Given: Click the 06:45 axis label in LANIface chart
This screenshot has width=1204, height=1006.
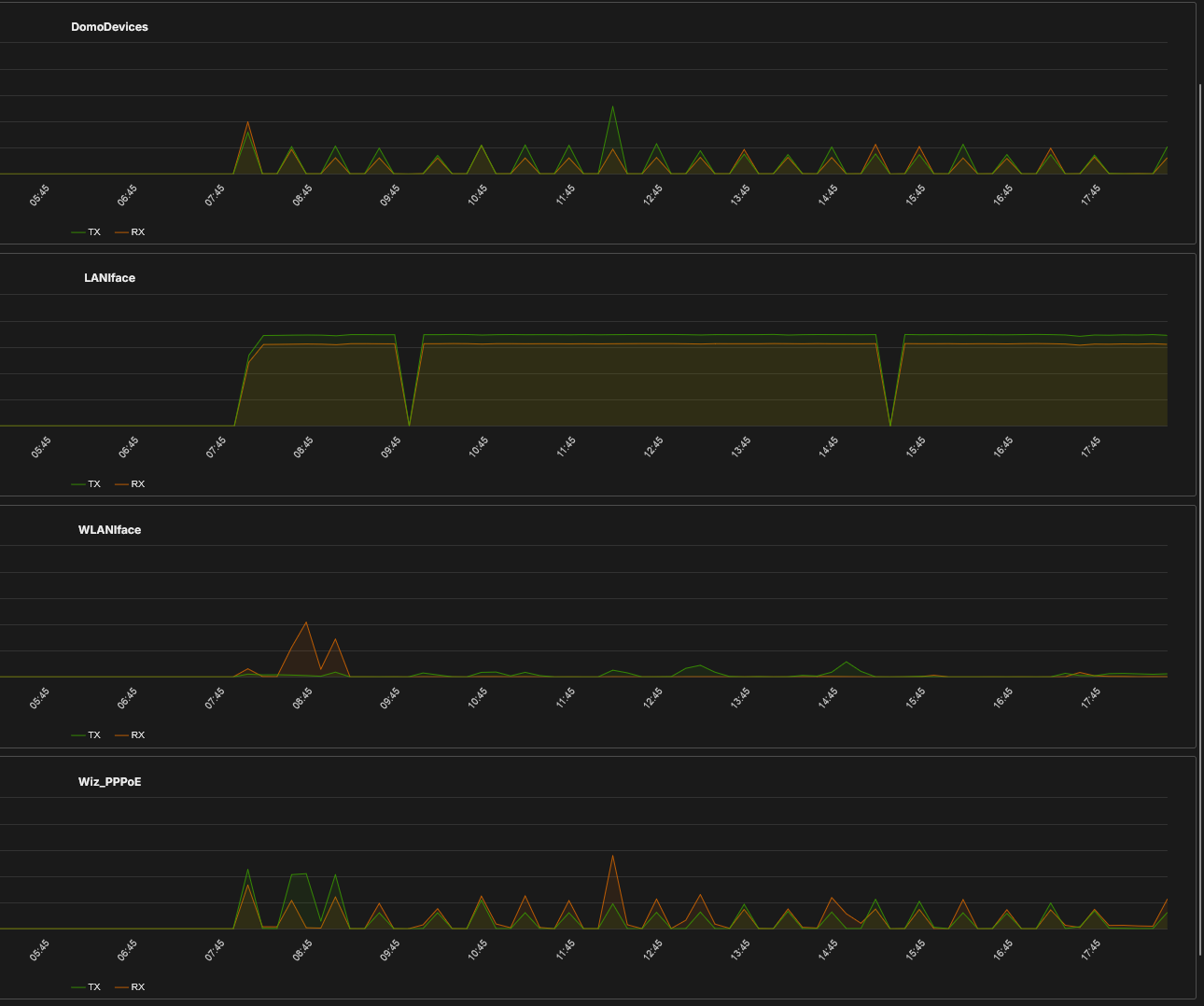Looking at the screenshot, I should coord(127,447).
